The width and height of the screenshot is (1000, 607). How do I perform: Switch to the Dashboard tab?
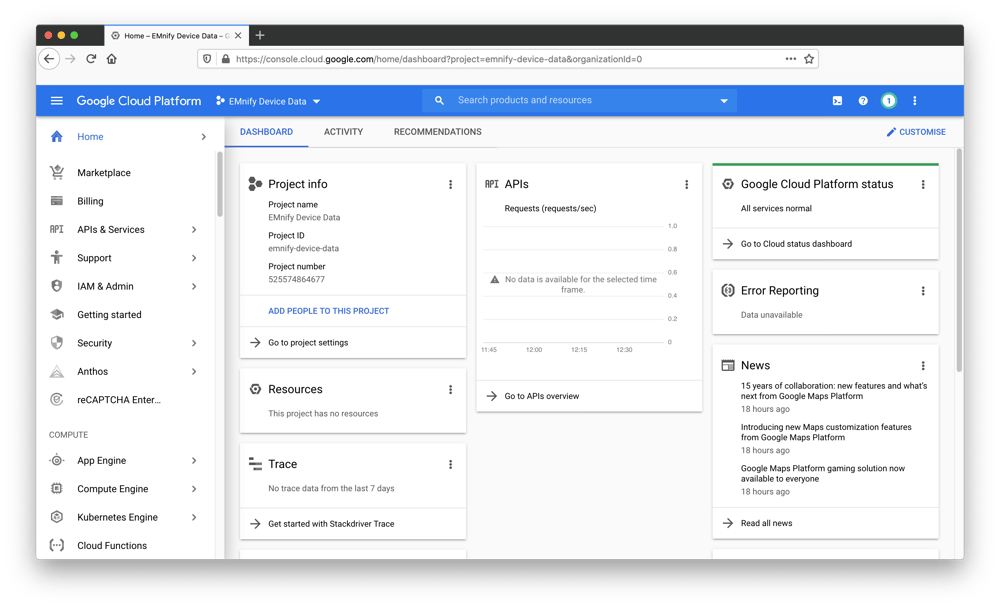click(x=267, y=132)
